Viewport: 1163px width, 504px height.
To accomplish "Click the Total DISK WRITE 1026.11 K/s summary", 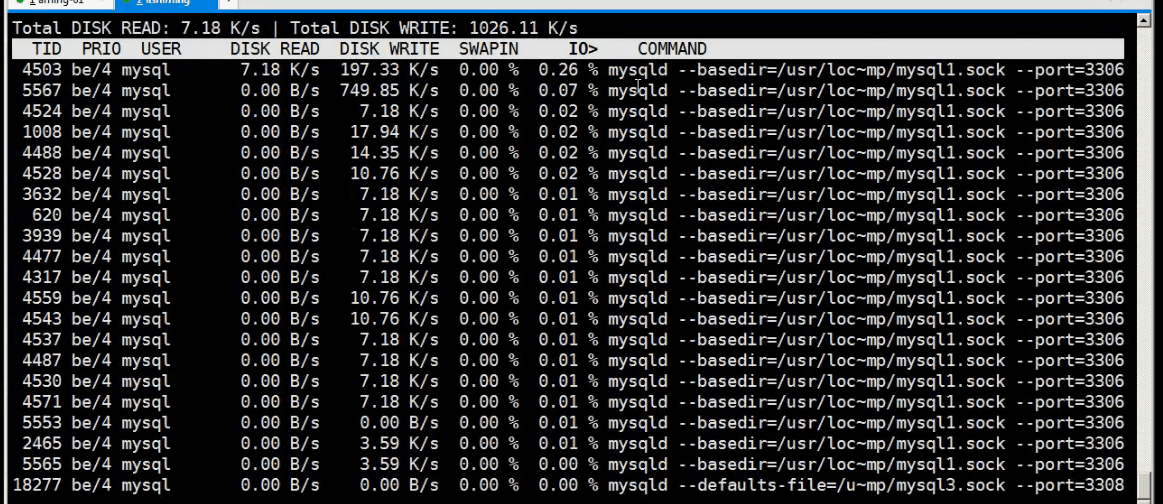I will pyautogui.click(x=434, y=28).
